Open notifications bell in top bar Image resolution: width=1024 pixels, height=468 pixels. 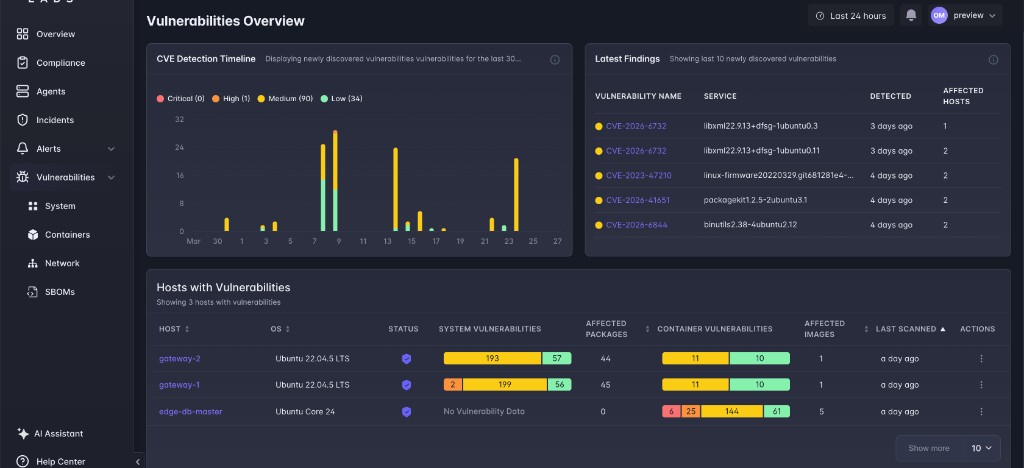click(911, 15)
